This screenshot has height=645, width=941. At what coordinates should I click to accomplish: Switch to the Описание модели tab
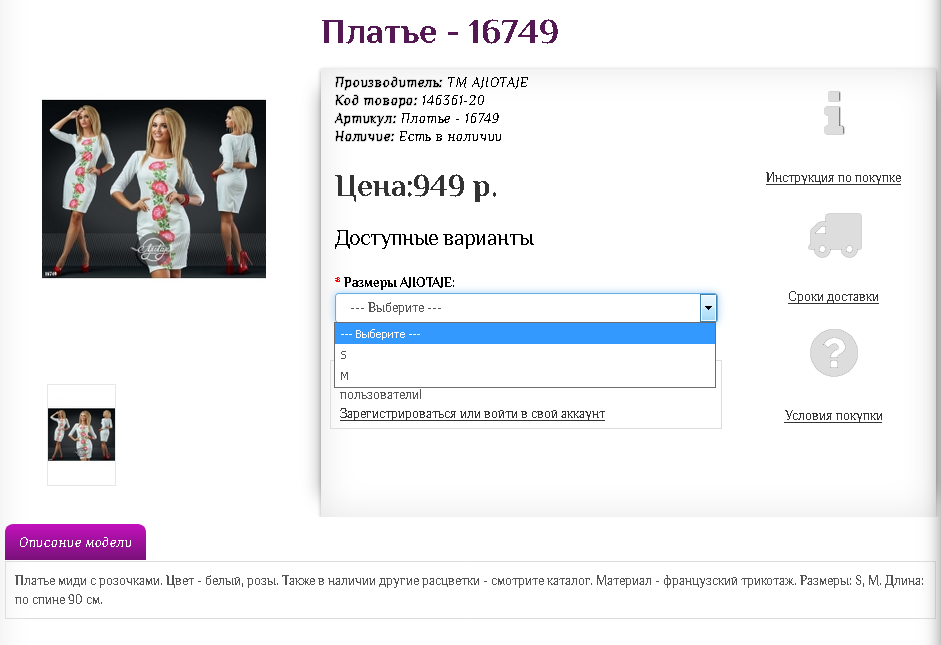coord(76,543)
